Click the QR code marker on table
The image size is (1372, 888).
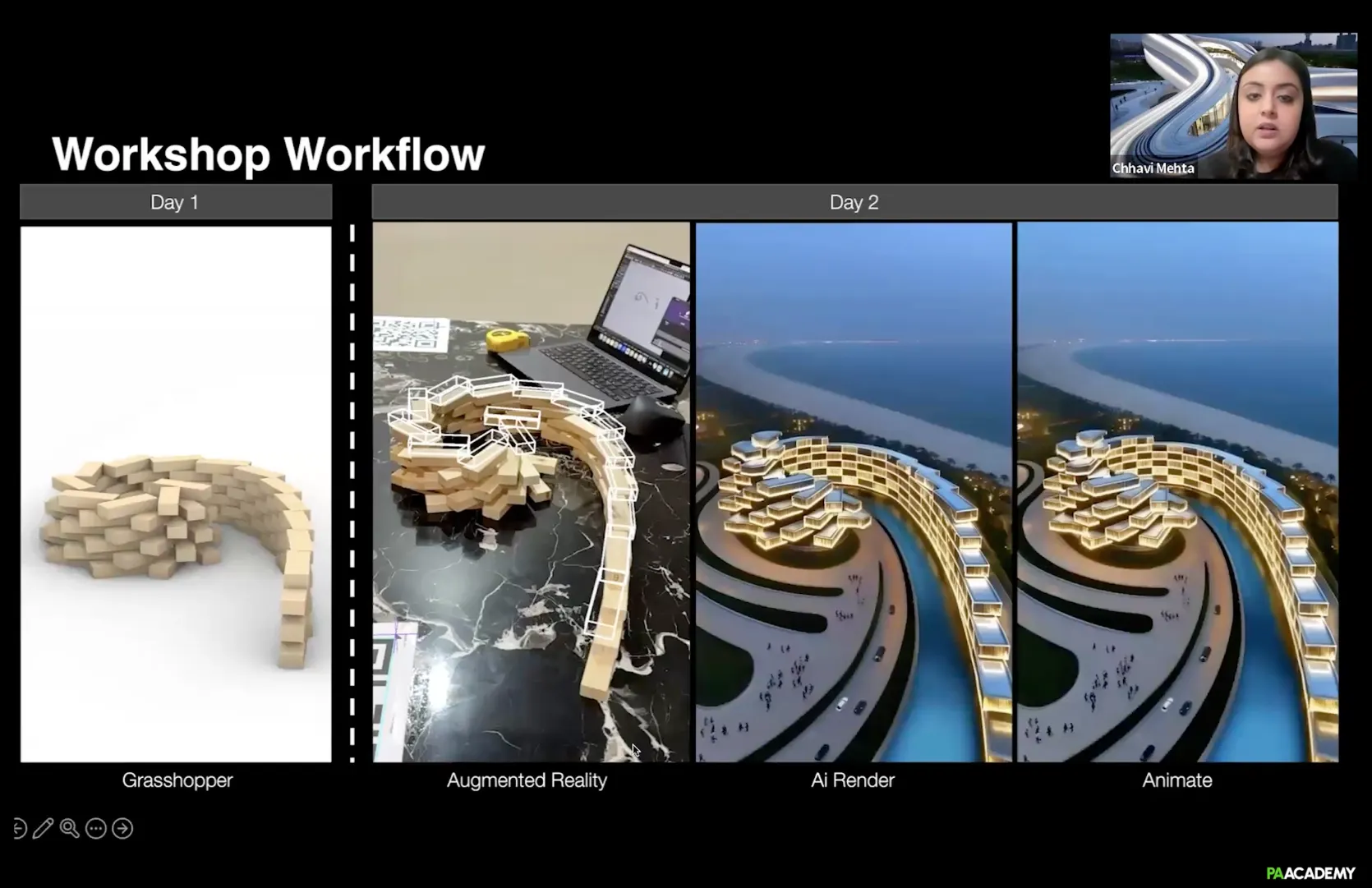point(411,335)
